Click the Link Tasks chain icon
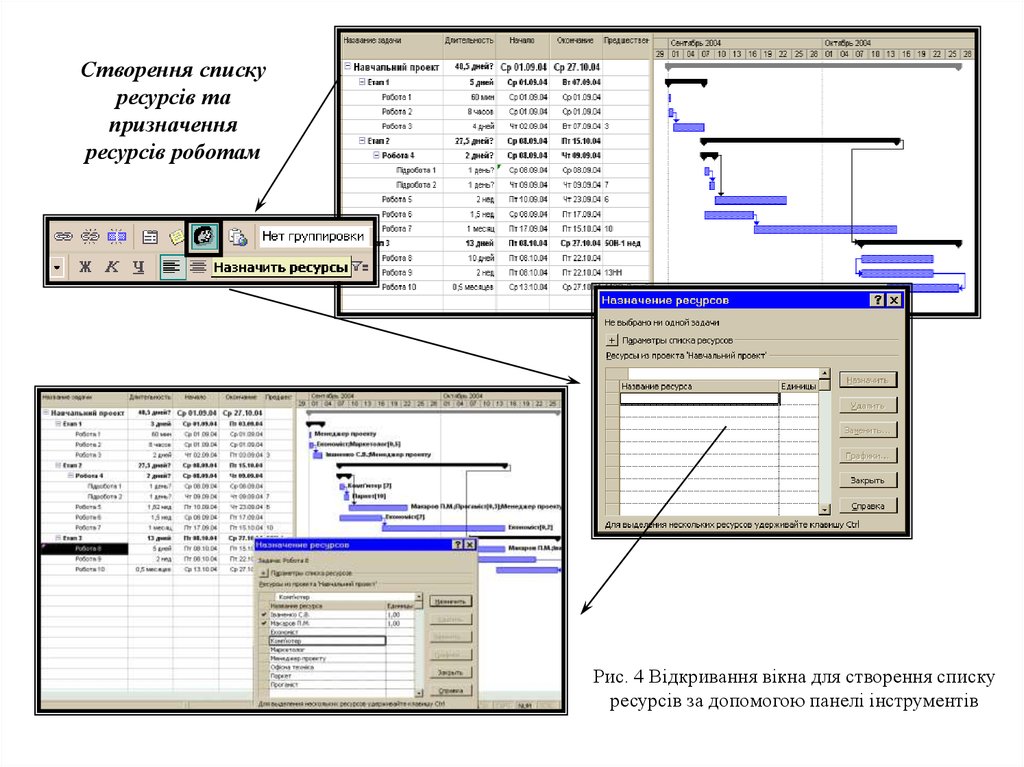This screenshot has width=1024, height=767. (x=63, y=237)
